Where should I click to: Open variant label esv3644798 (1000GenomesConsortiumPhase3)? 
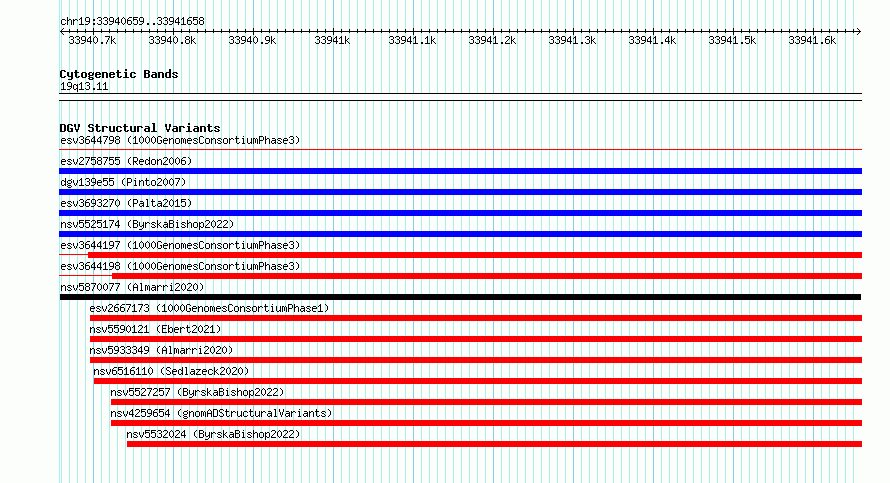pos(180,140)
